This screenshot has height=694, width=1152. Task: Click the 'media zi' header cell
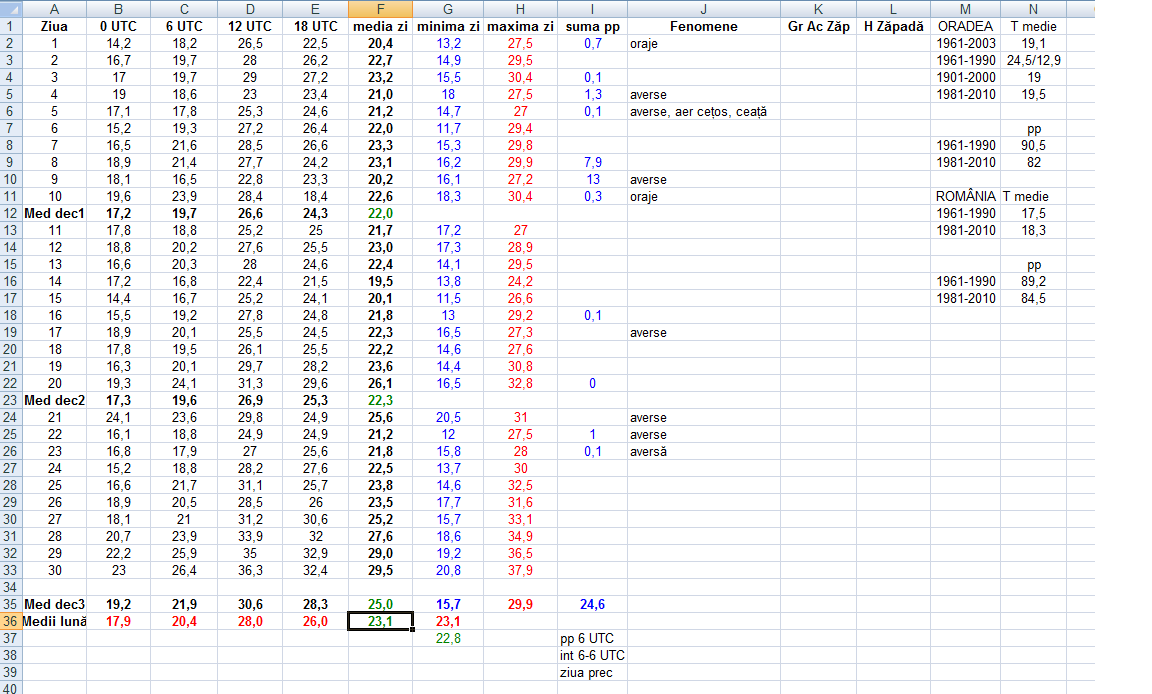coord(380,26)
